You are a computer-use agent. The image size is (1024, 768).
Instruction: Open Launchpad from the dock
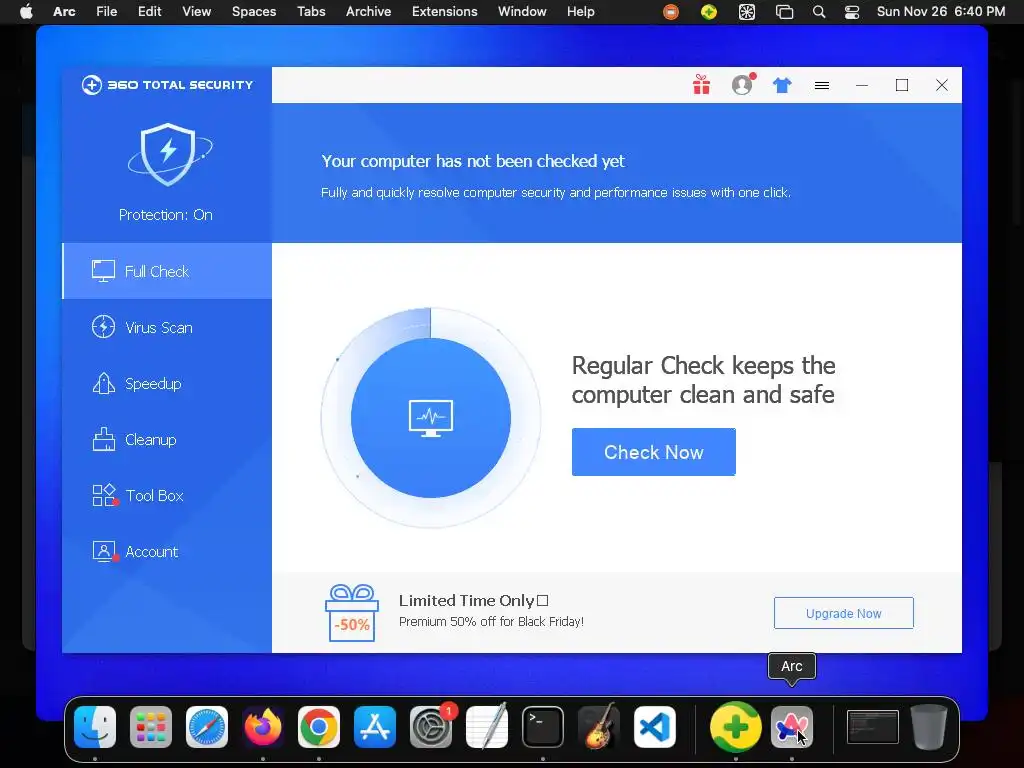(151, 727)
